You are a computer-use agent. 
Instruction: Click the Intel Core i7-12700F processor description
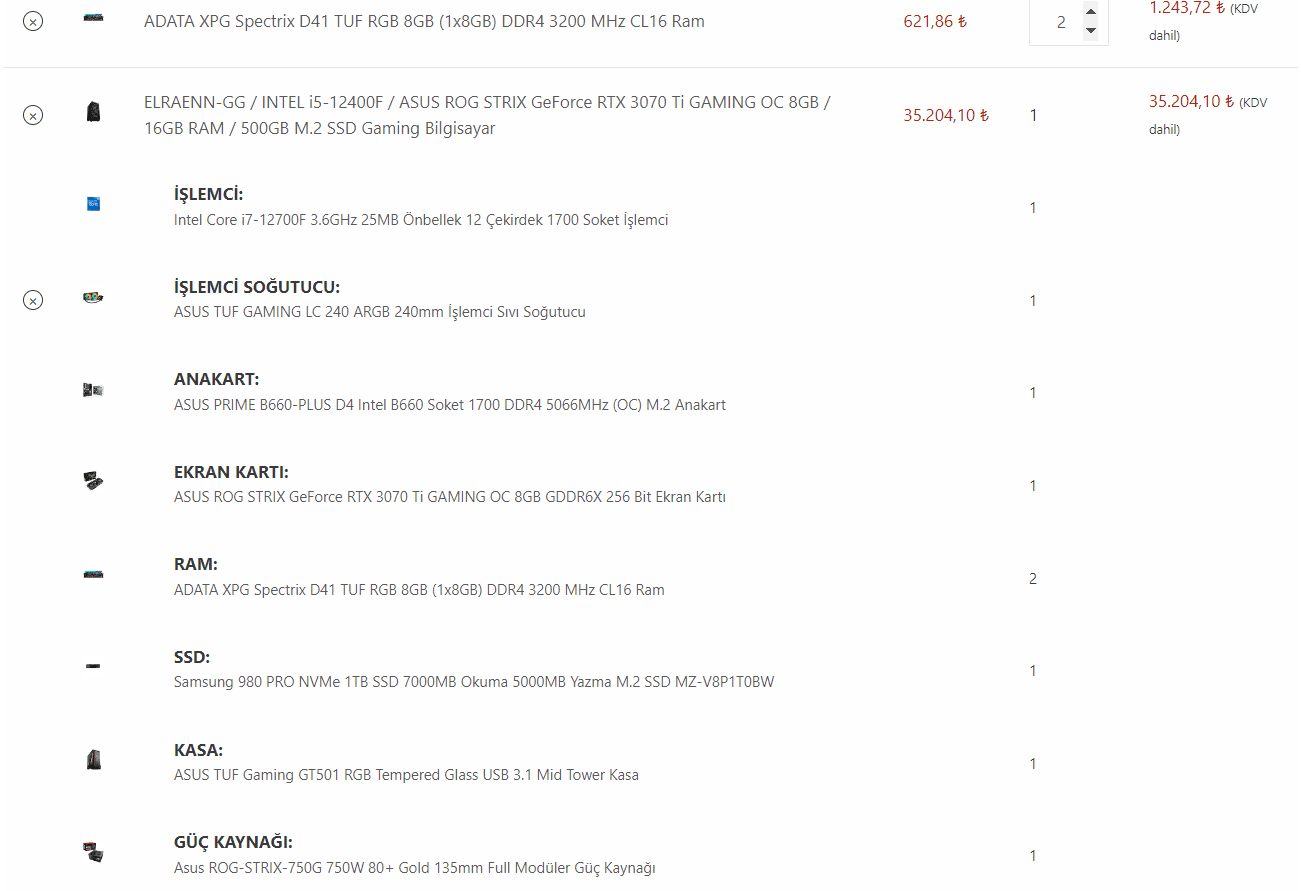click(x=421, y=220)
